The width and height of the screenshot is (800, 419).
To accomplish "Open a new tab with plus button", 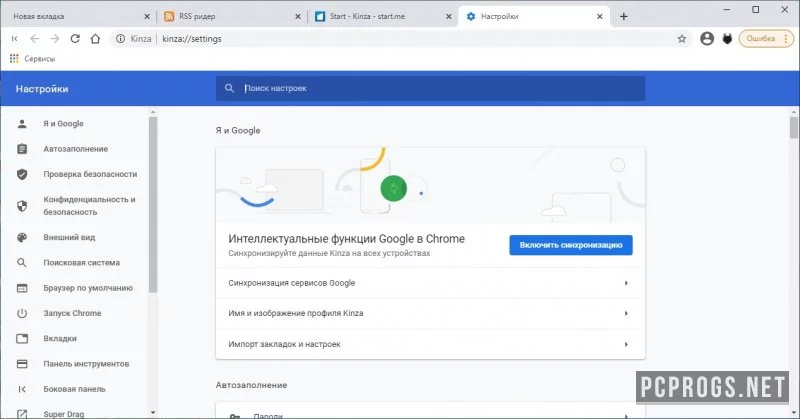I will point(623,16).
